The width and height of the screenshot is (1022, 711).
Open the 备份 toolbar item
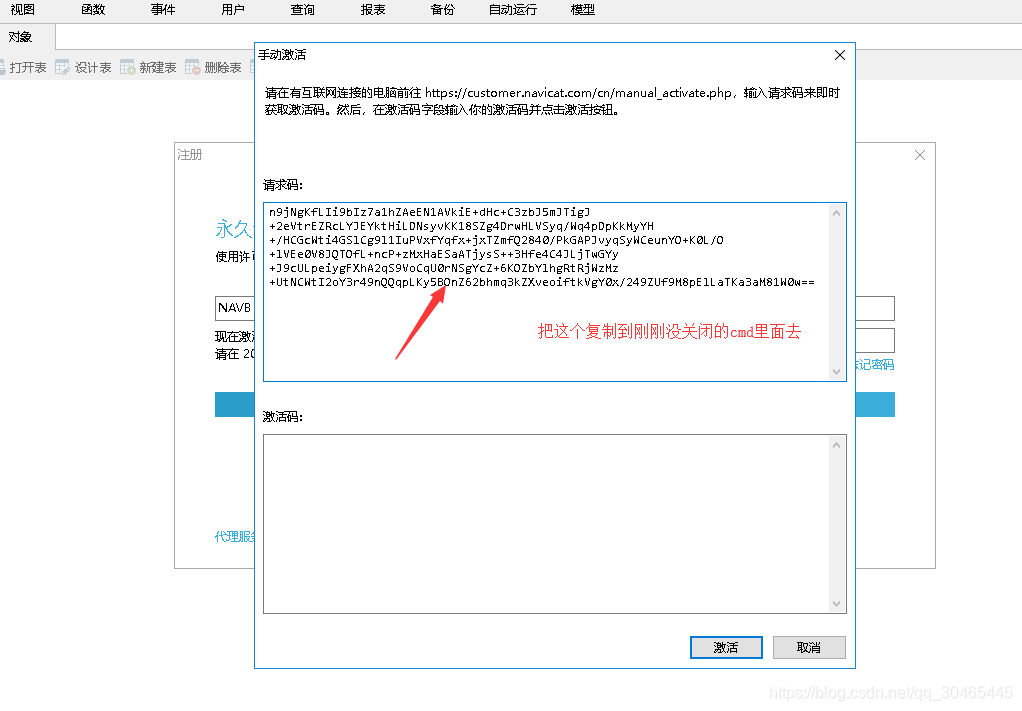pos(443,10)
